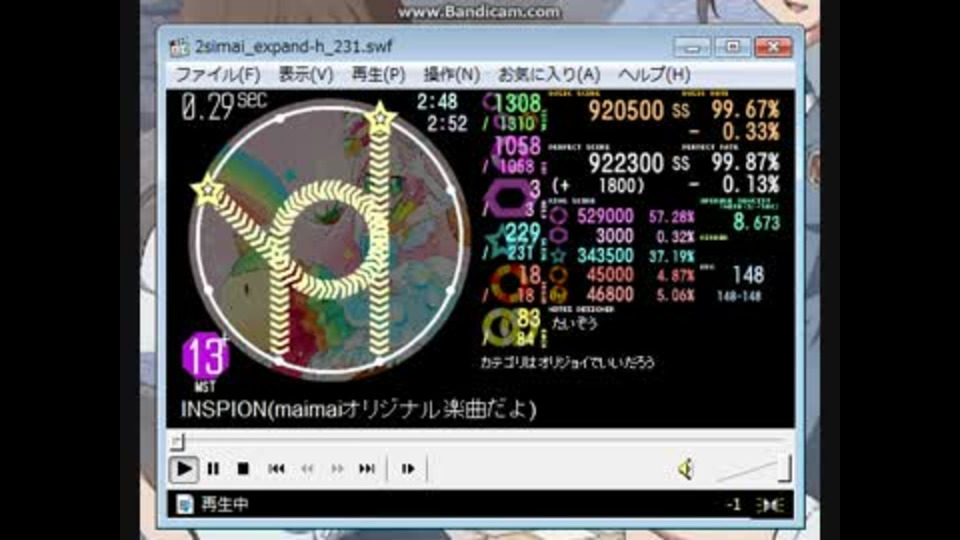
Task: Click the -1 value in status bar
Action: coord(733,504)
